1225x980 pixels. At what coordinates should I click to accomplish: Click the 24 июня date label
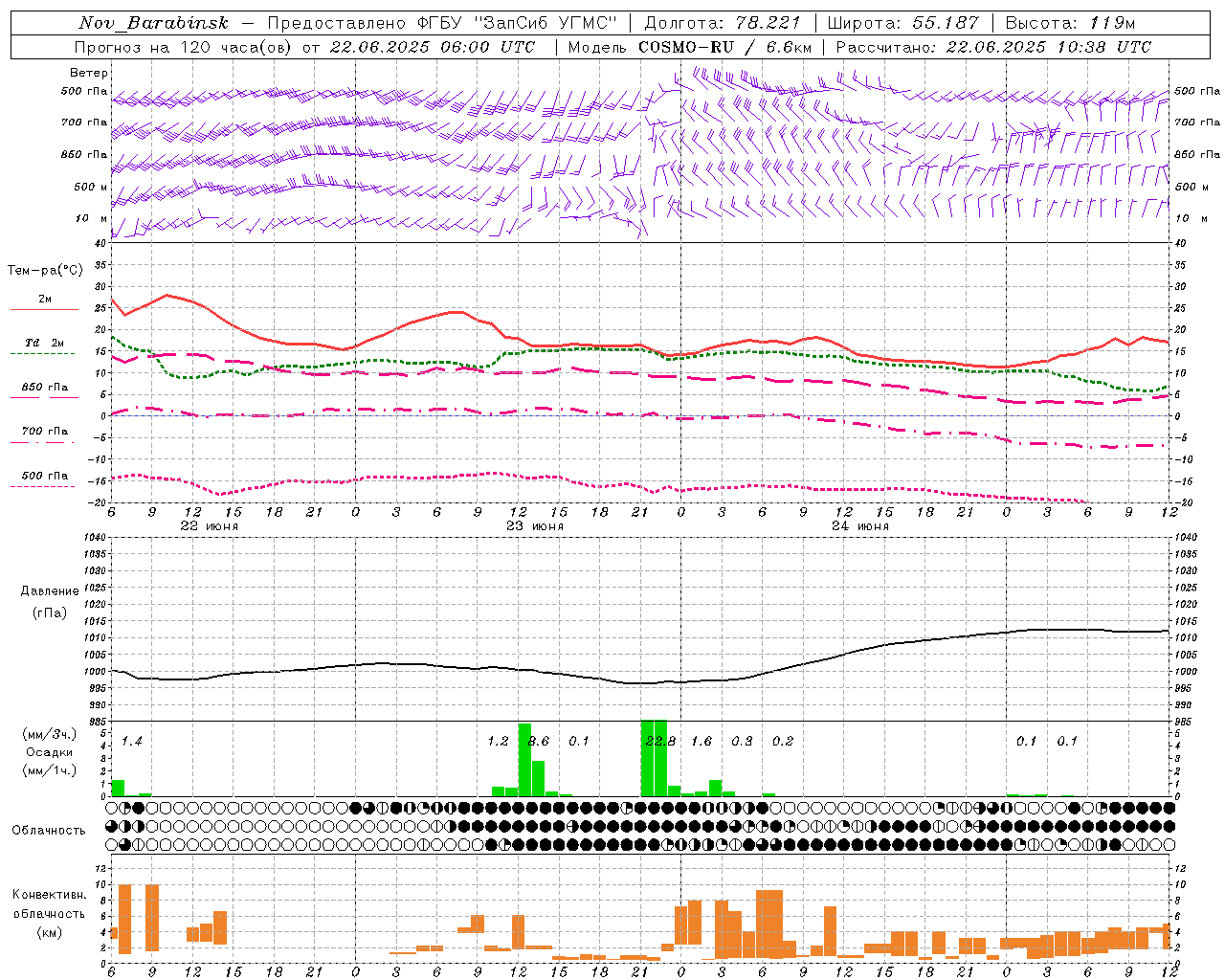click(860, 525)
